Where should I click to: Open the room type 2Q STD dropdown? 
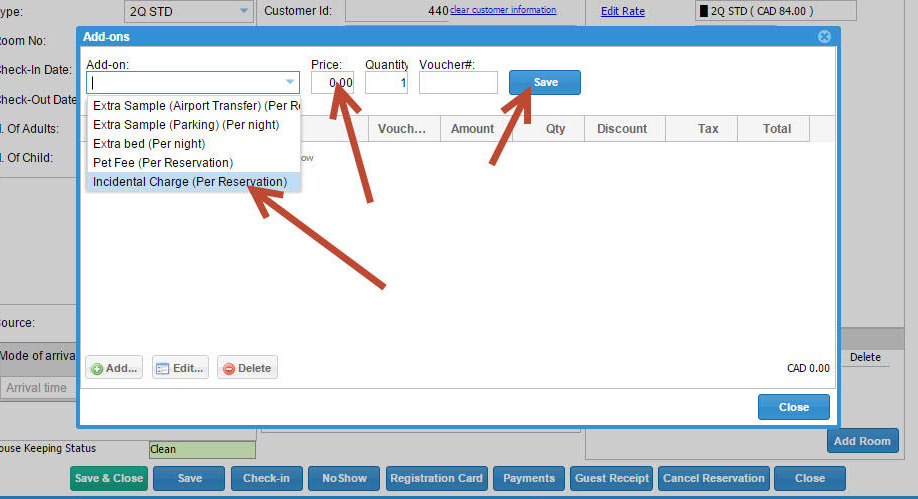(244, 12)
